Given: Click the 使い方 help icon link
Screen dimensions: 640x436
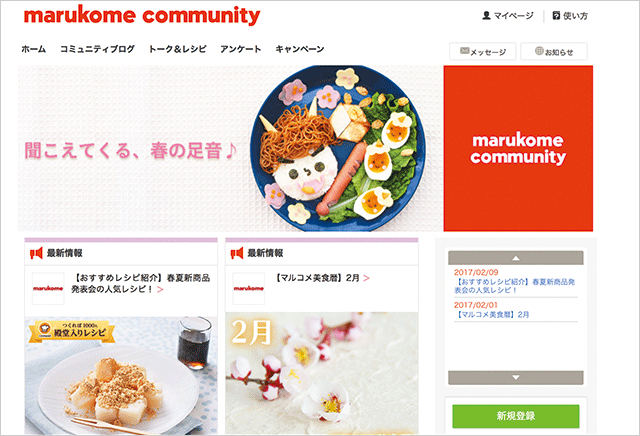Looking at the screenshot, I should pyautogui.click(x=570, y=16).
